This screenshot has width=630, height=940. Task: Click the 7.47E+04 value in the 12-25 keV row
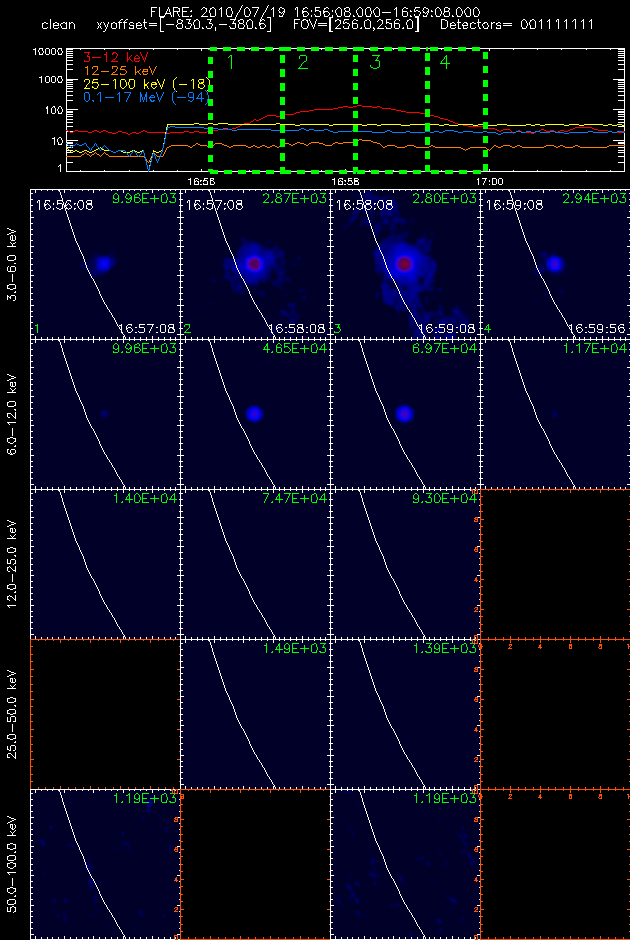(294, 499)
